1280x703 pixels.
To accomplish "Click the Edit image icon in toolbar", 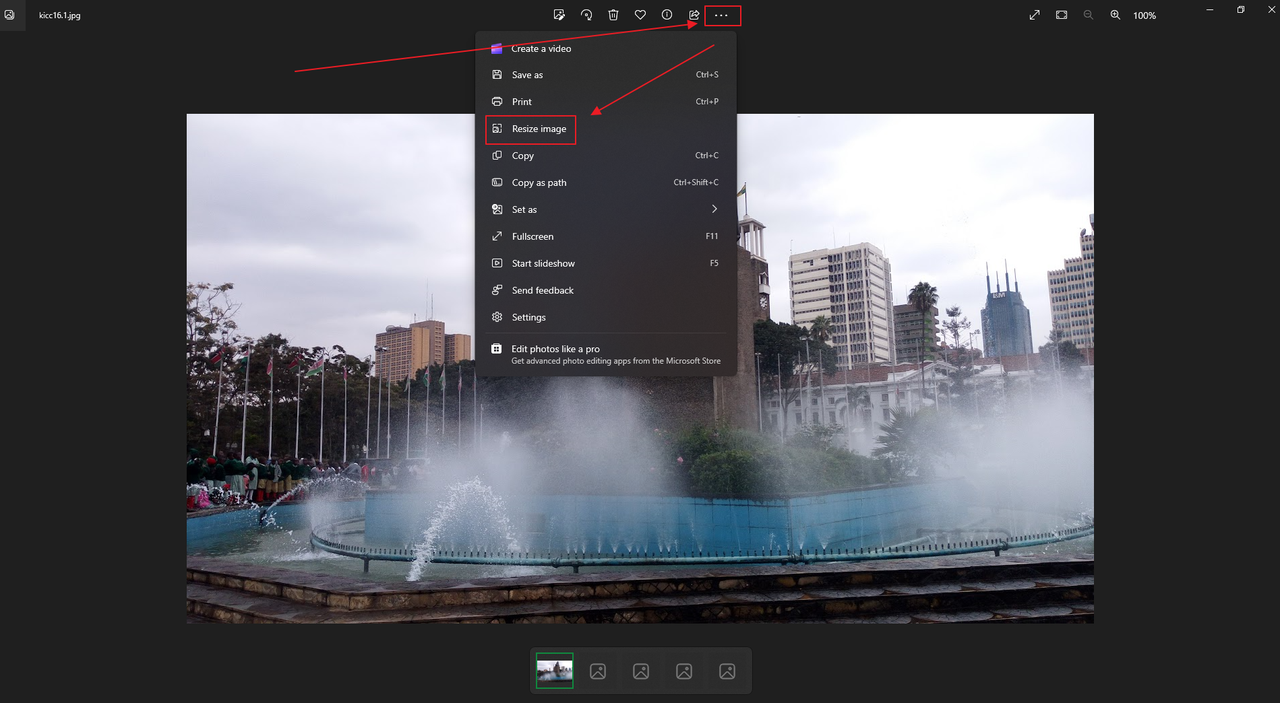I will pyautogui.click(x=560, y=15).
